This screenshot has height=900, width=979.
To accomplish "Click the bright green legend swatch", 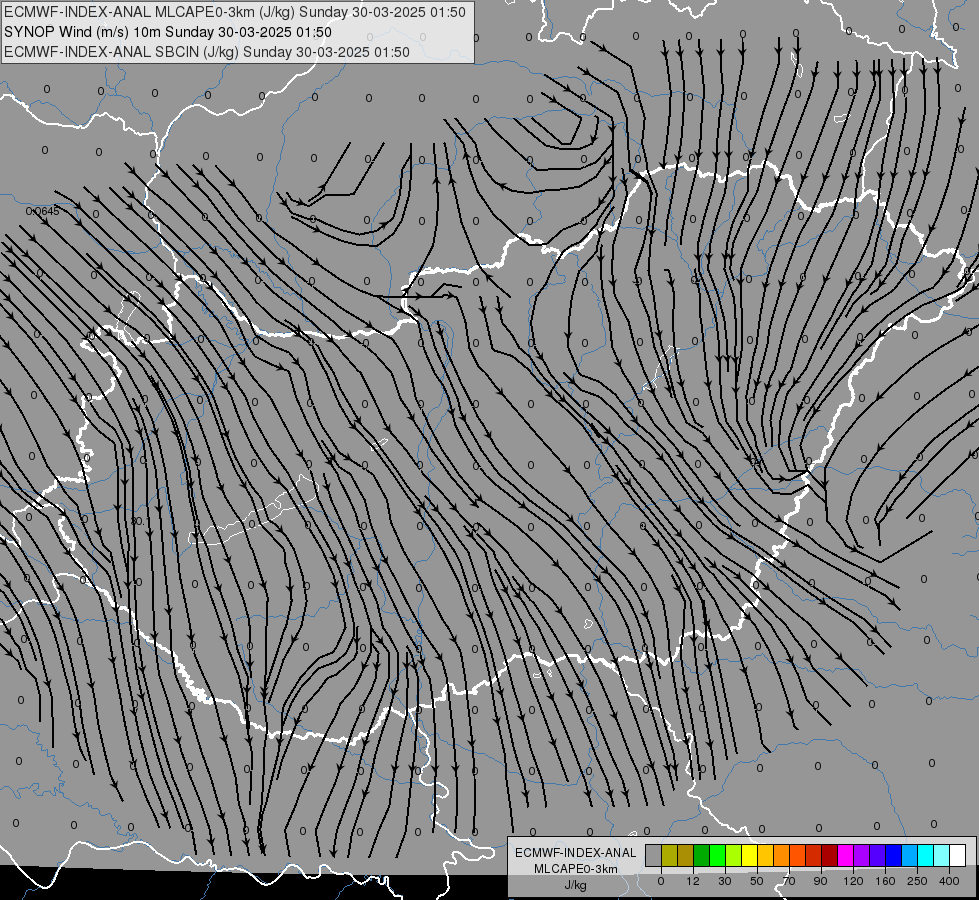I will click(717, 855).
